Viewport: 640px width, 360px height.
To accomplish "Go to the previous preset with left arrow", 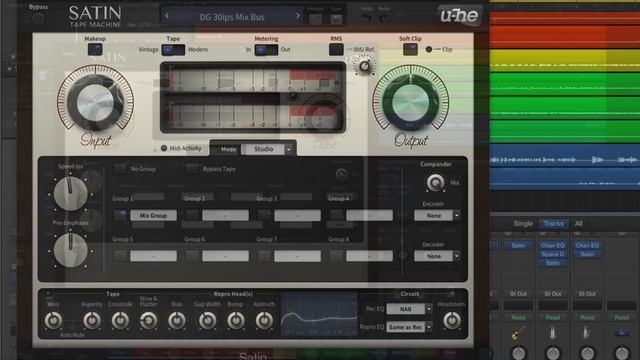I will (x=167, y=16).
